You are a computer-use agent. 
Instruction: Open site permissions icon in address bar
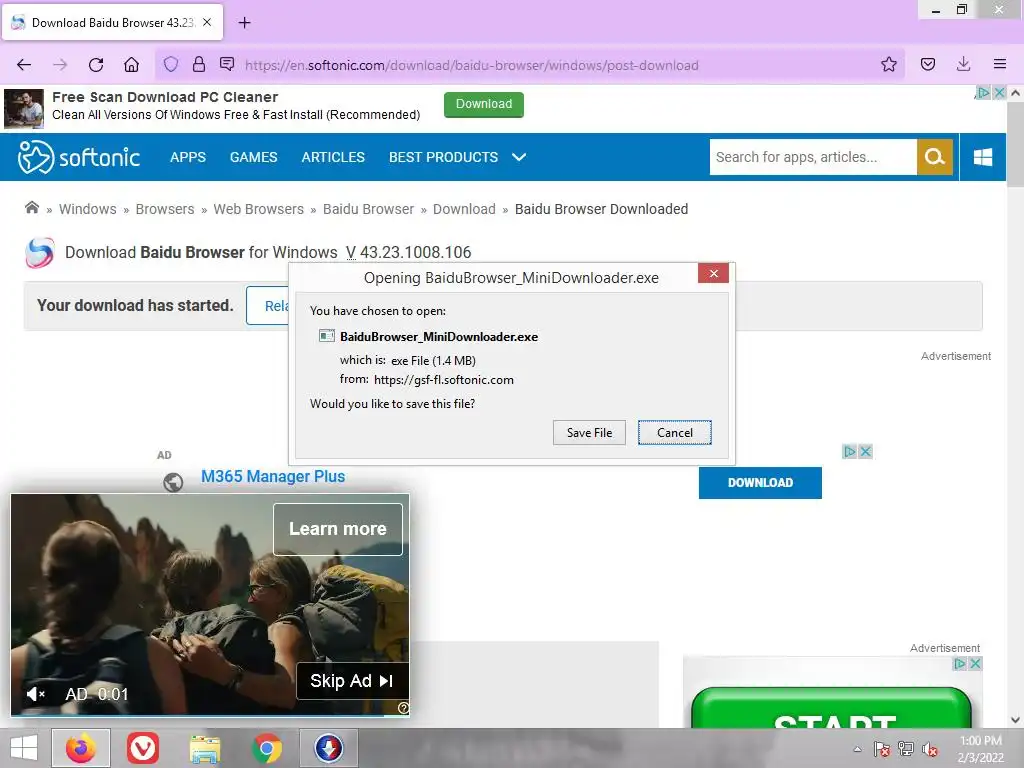[x=227, y=64]
